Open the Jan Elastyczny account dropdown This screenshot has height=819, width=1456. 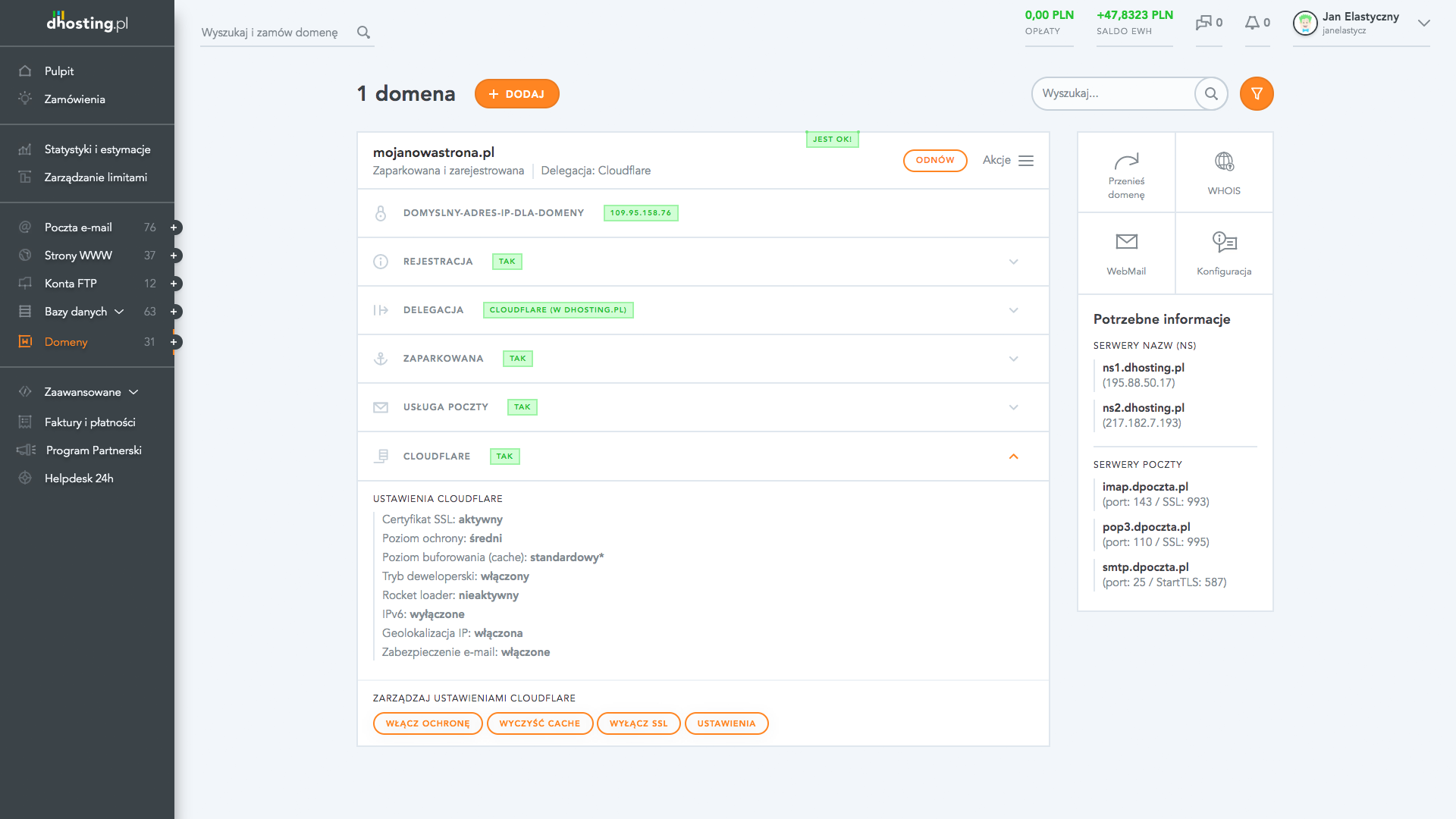tap(1424, 23)
